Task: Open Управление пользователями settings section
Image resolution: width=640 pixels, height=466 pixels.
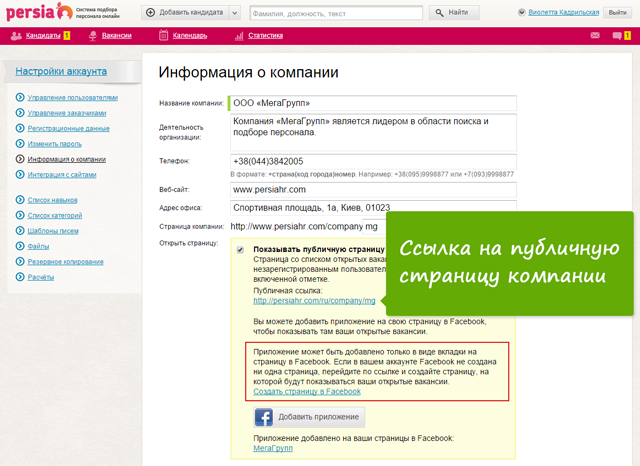Action: coord(72,98)
